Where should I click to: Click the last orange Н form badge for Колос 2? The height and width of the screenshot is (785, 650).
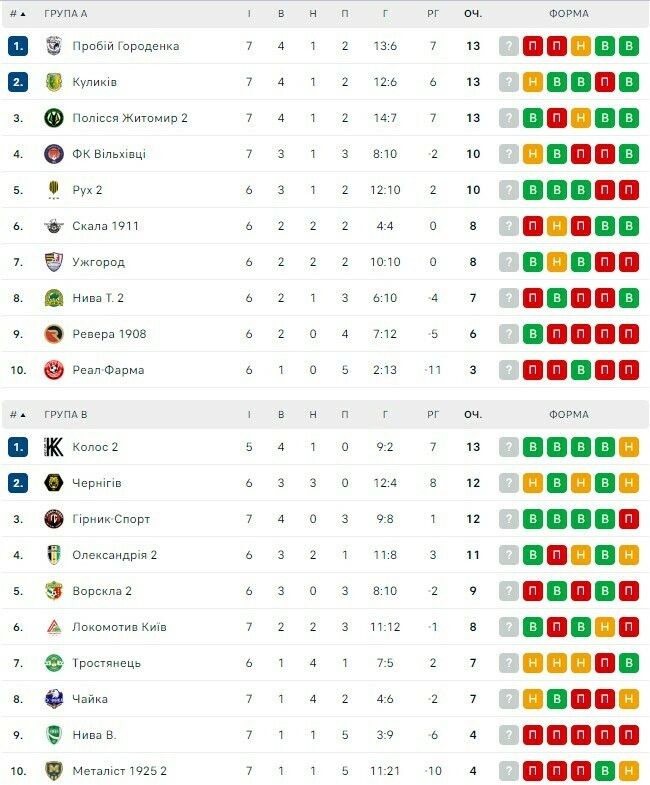point(629,447)
